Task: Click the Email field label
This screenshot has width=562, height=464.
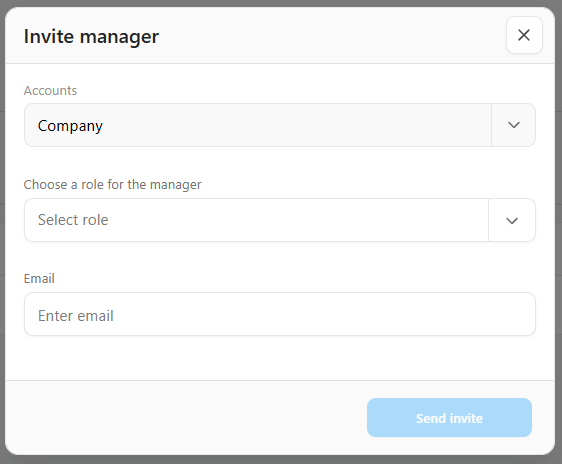Action: (x=39, y=278)
